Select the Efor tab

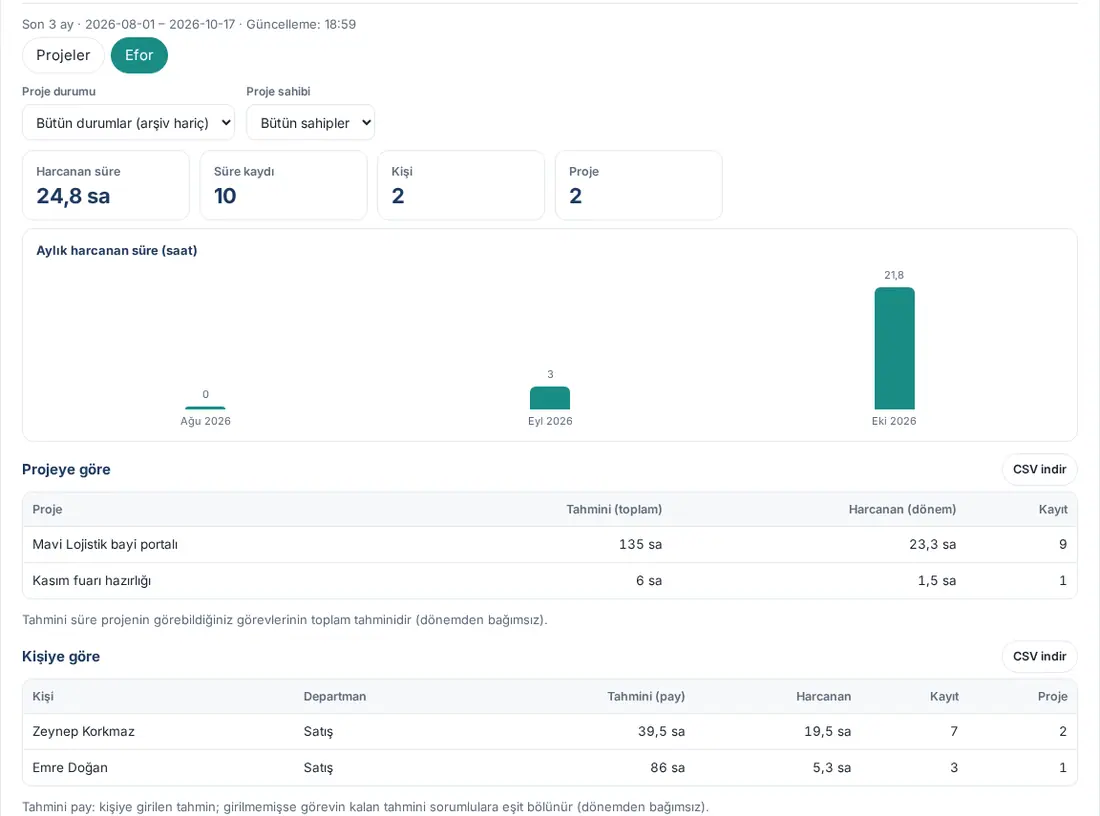[x=139, y=55]
